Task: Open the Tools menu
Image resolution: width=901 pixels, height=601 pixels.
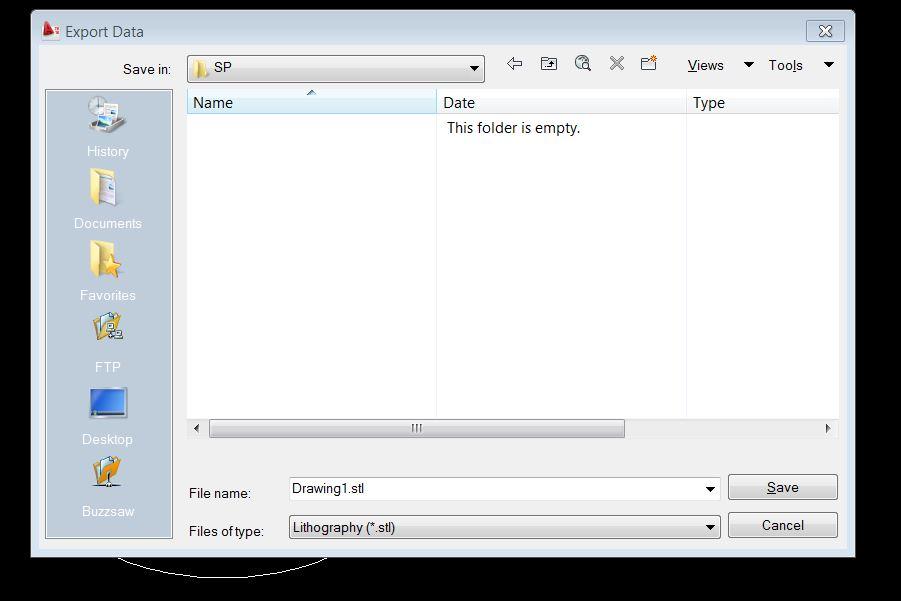Action: pos(786,66)
